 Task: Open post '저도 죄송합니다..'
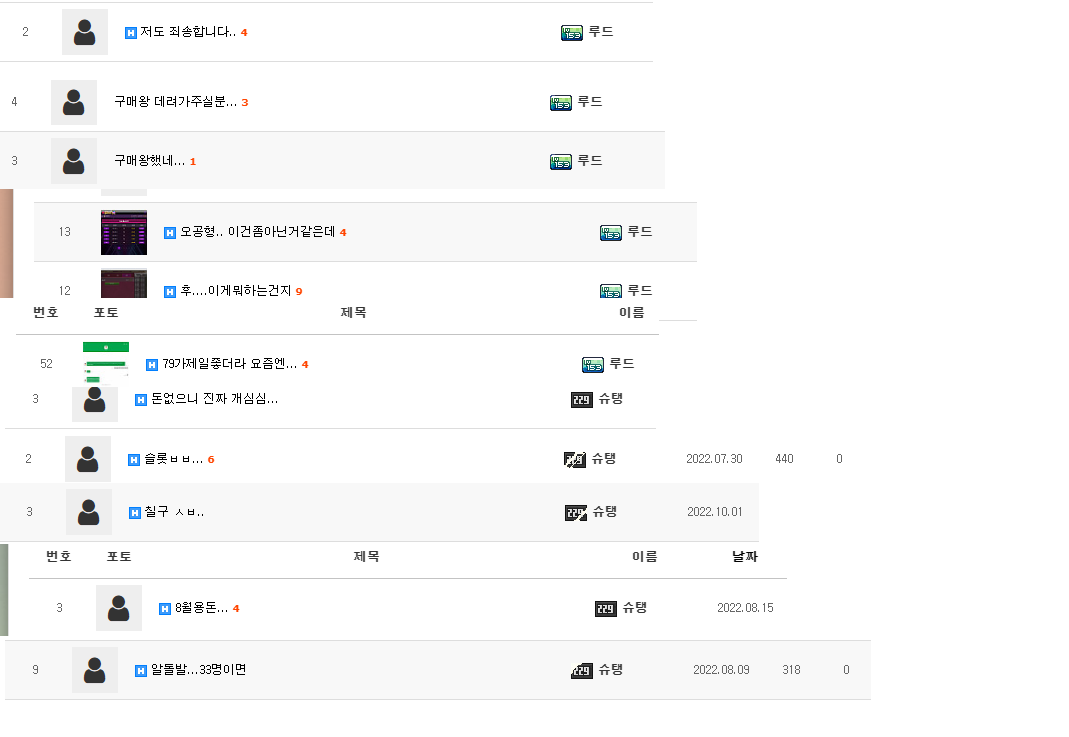[x=187, y=32]
